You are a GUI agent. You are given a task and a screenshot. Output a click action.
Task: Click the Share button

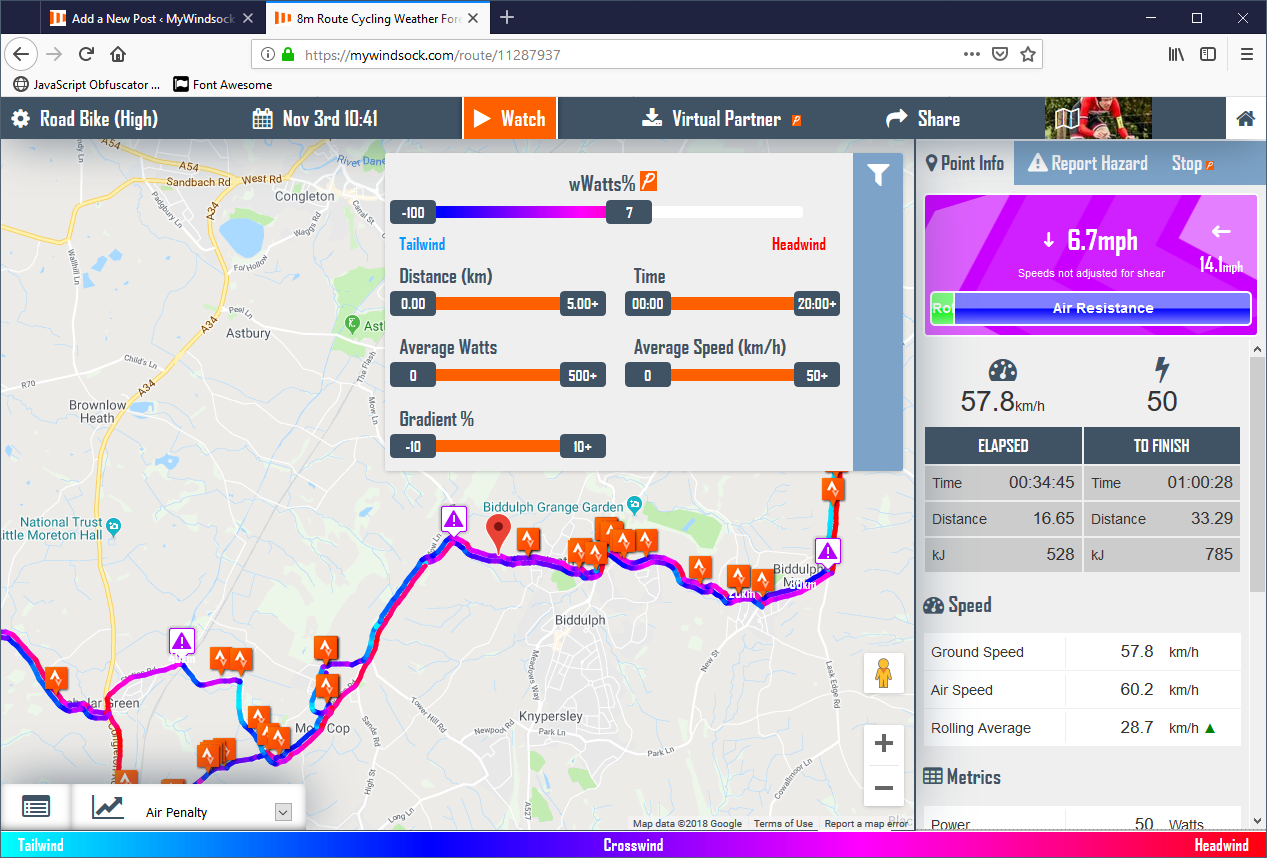point(923,119)
